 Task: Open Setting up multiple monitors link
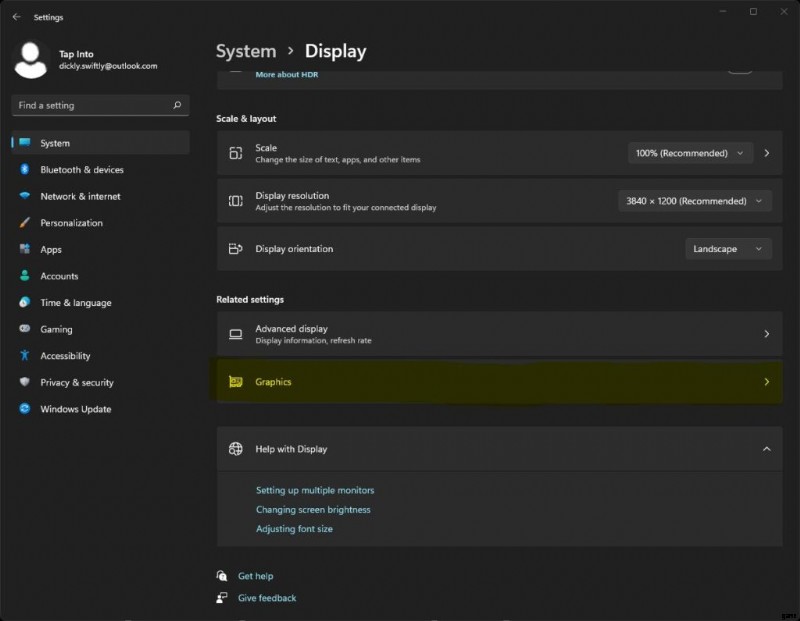coord(315,490)
